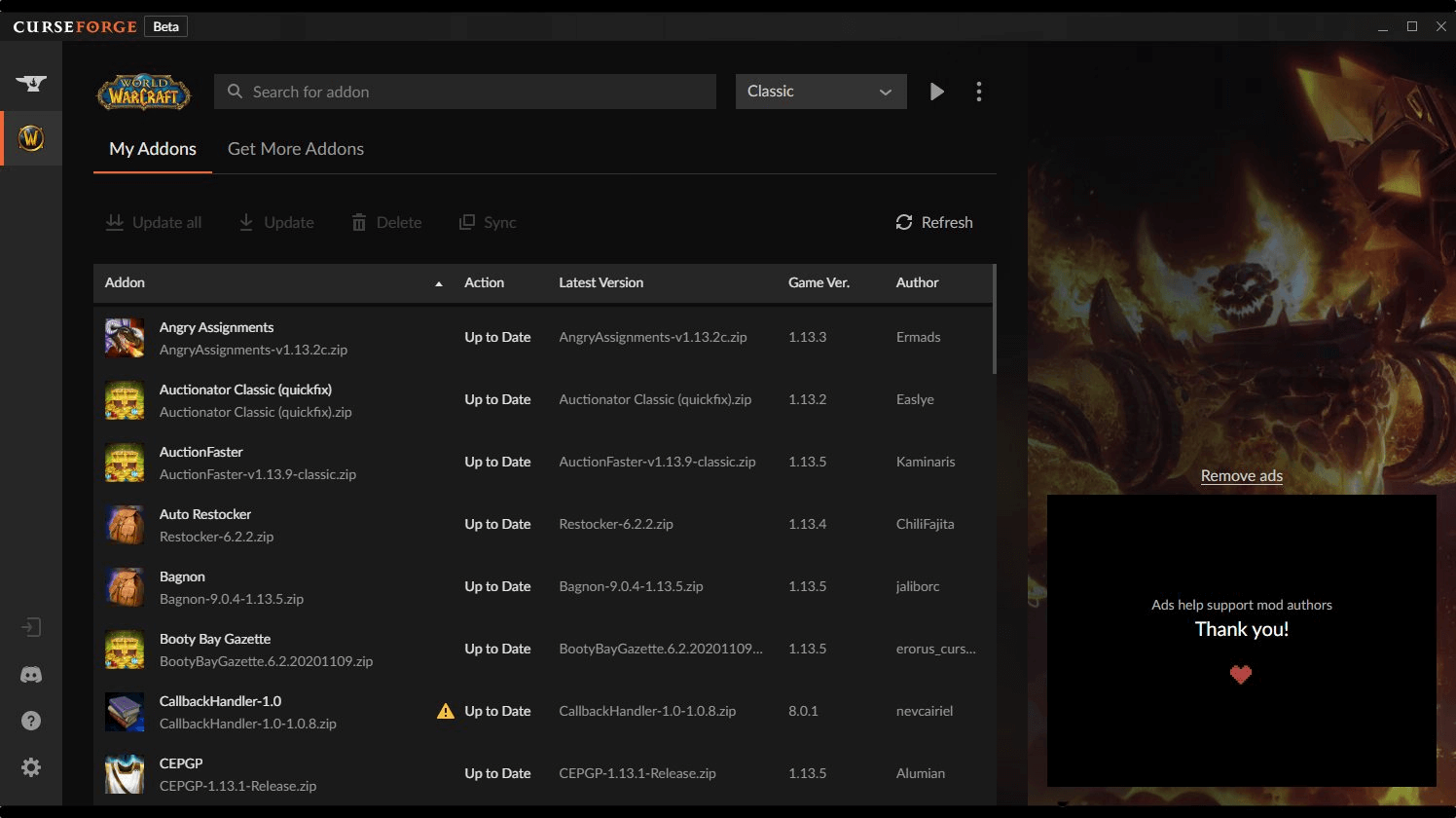Click the Update all button
The image size is (1456, 818).
pyautogui.click(x=154, y=222)
